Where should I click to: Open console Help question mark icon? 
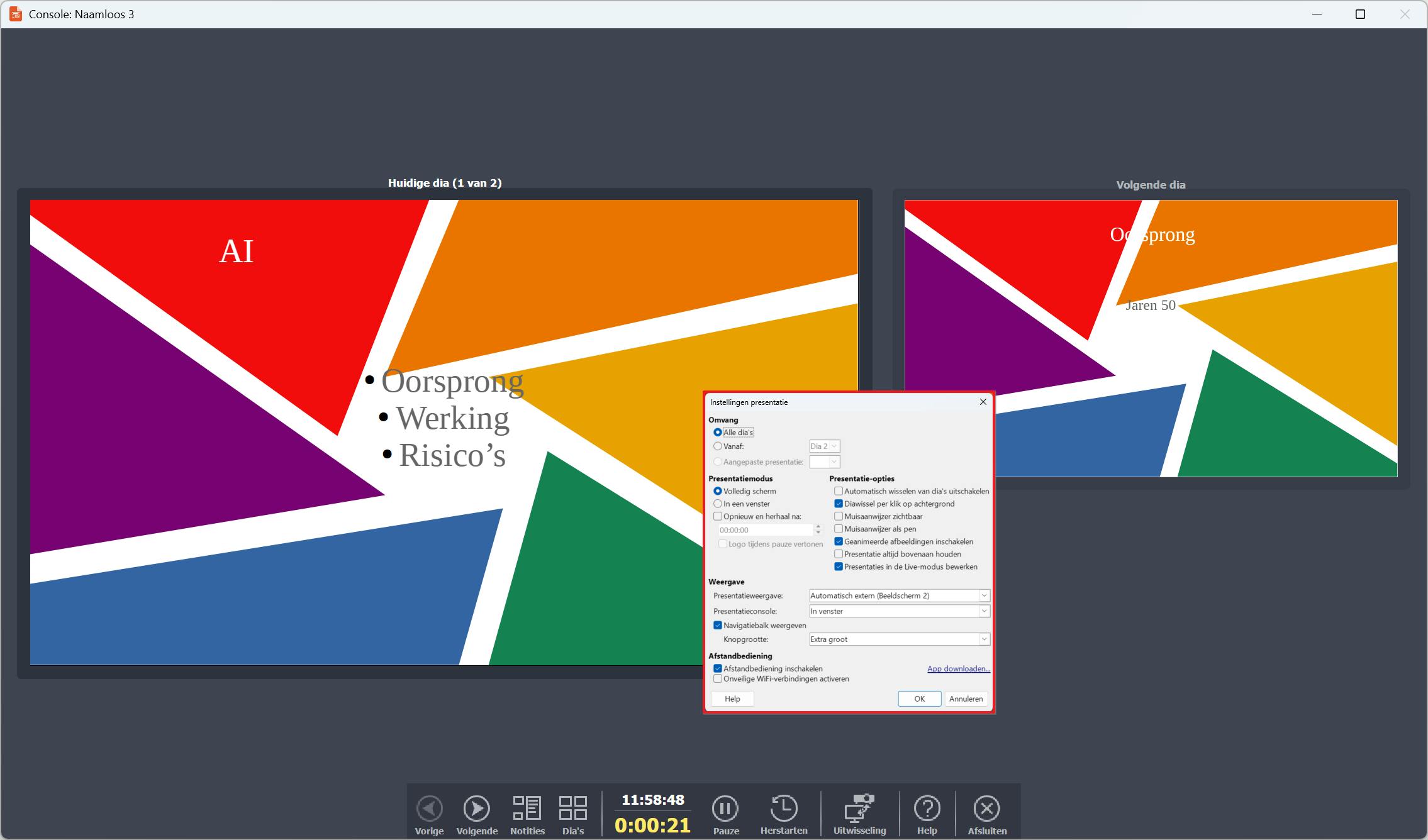coord(927,809)
